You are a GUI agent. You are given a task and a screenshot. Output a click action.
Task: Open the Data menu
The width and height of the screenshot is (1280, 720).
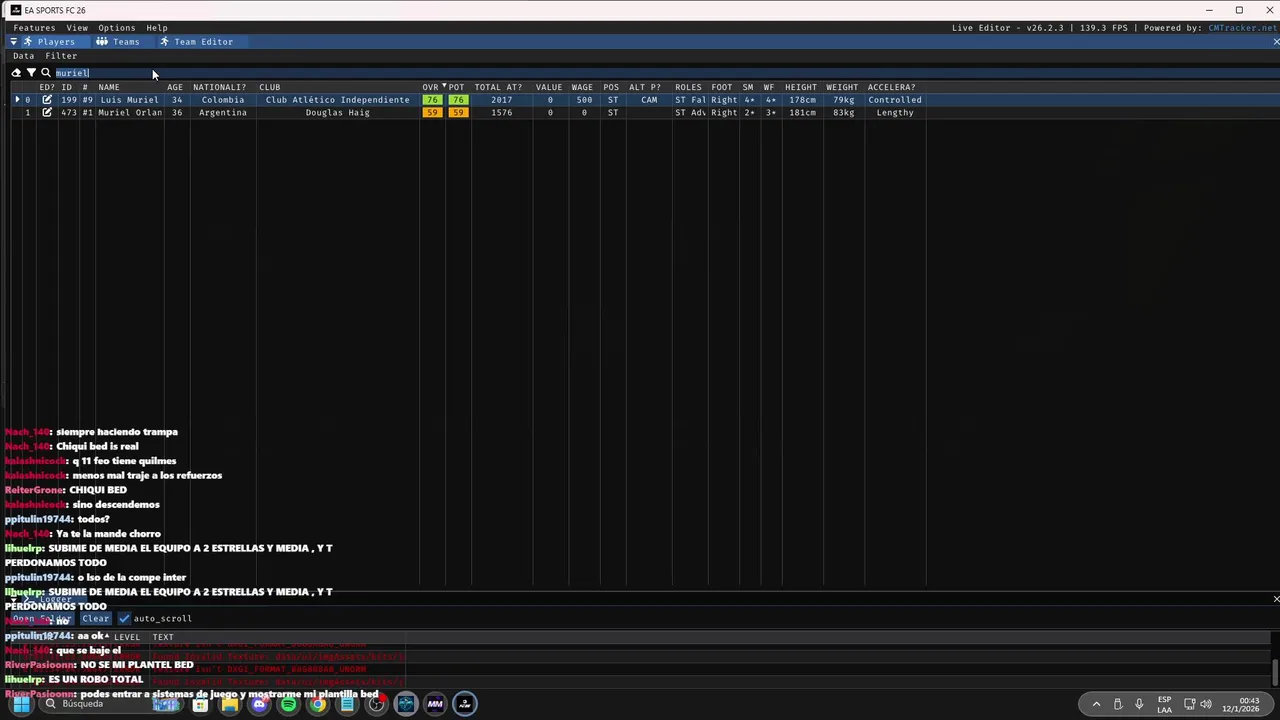24,56
